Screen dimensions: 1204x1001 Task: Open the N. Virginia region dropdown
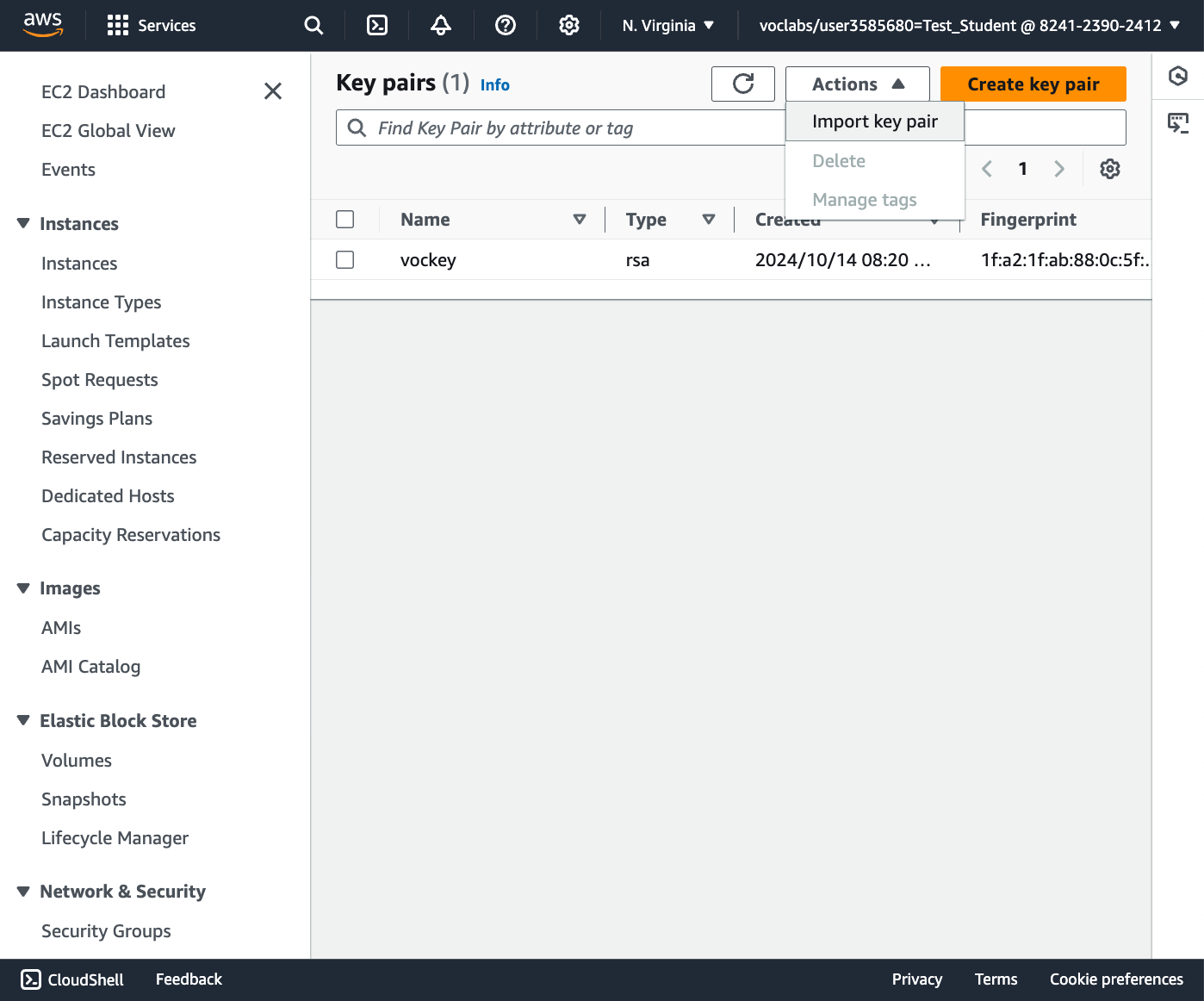click(x=668, y=26)
